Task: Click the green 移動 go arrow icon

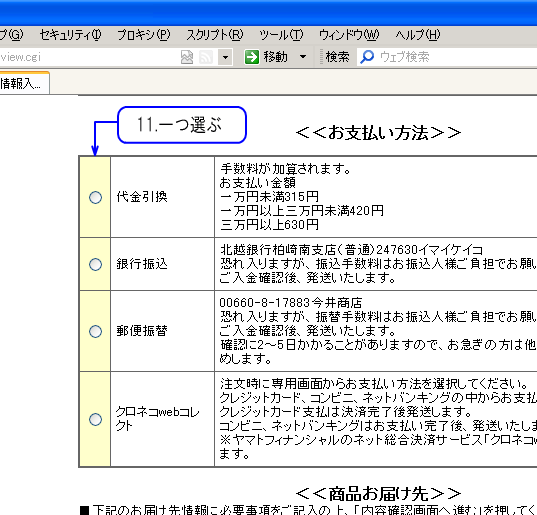Action: [x=252, y=57]
